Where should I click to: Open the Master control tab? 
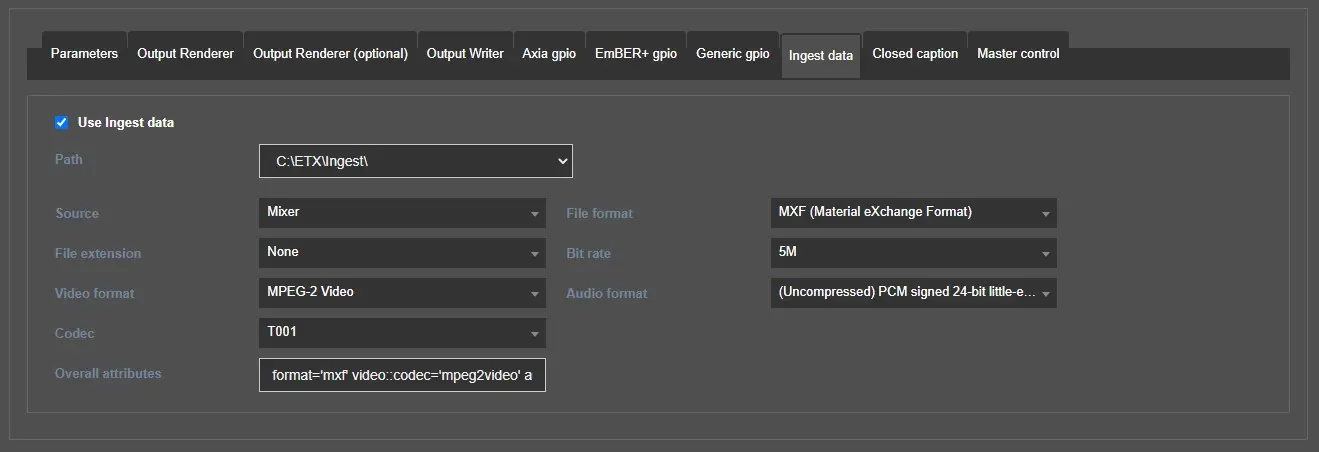(1018, 54)
